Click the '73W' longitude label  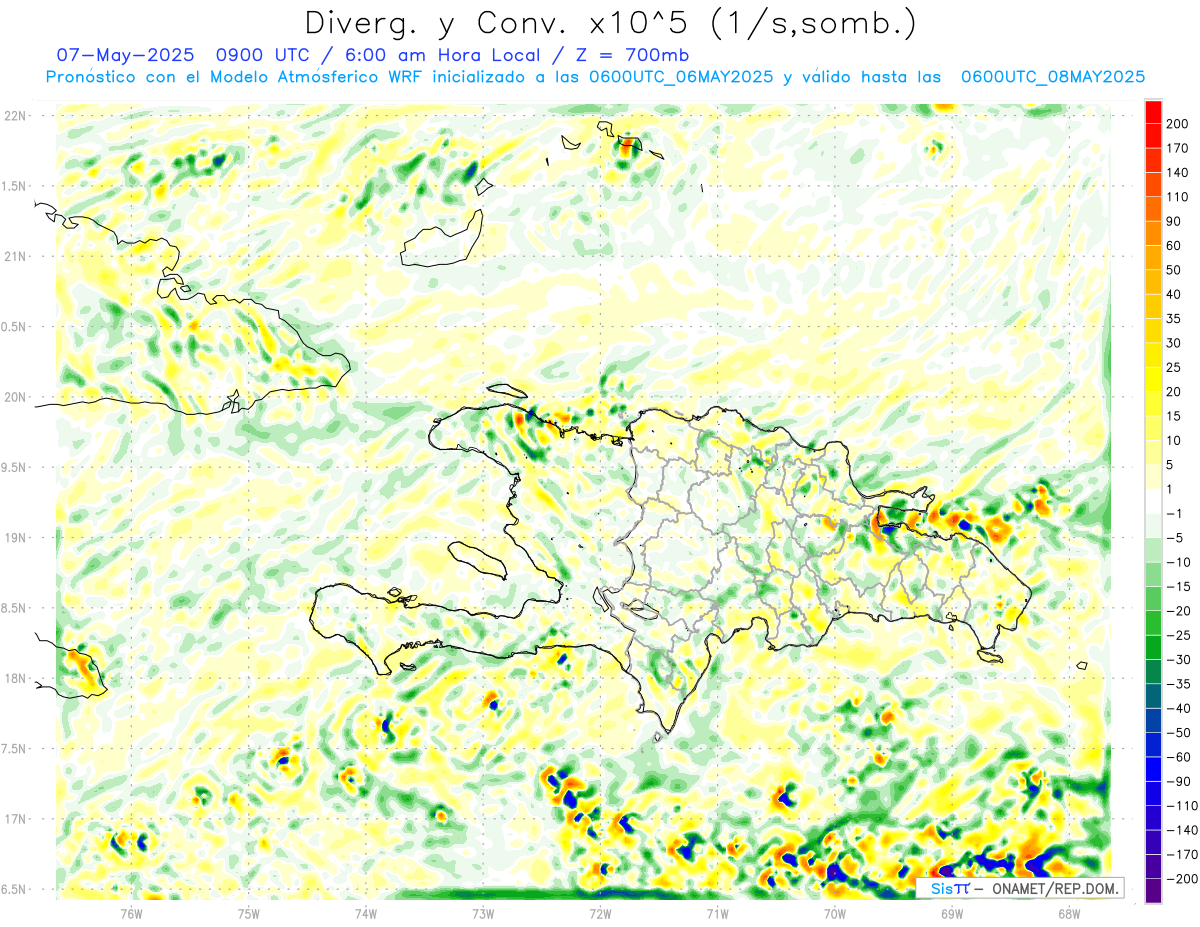pos(483,913)
